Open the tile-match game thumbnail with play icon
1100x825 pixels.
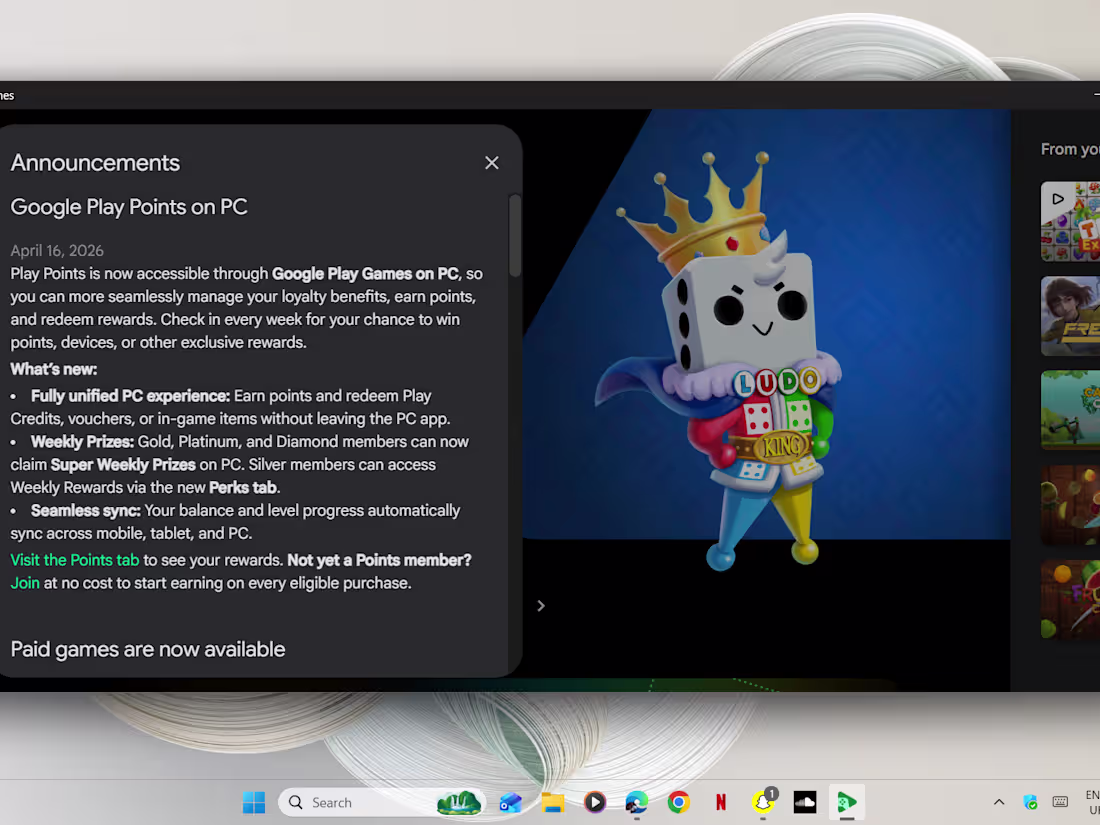pyautogui.click(x=1071, y=222)
